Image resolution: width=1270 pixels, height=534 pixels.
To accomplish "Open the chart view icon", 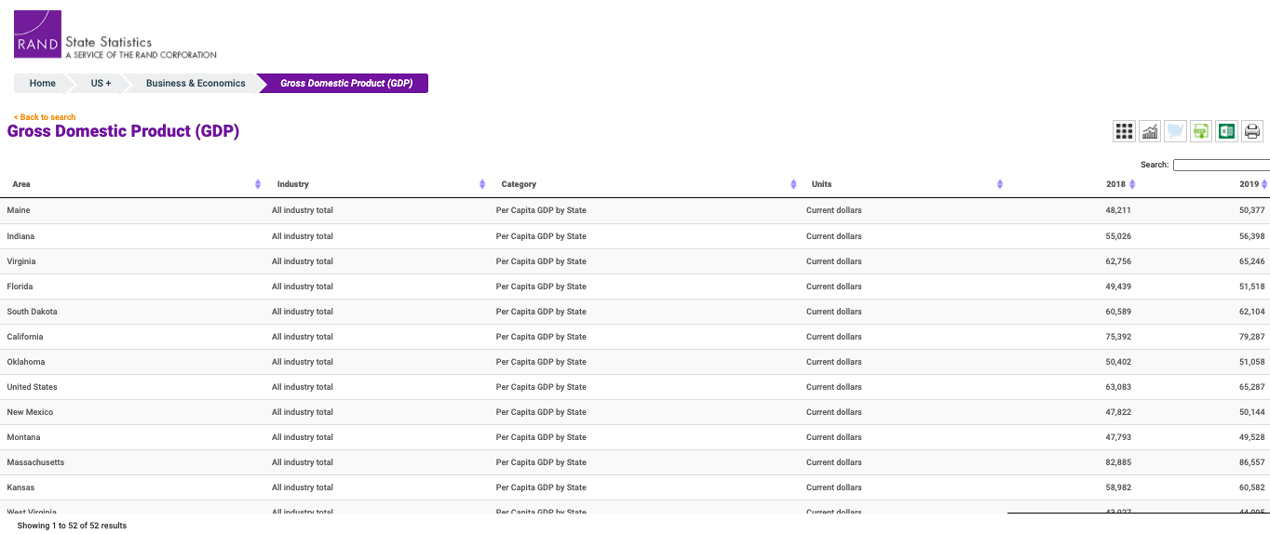I will click(x=1150, y=131).
